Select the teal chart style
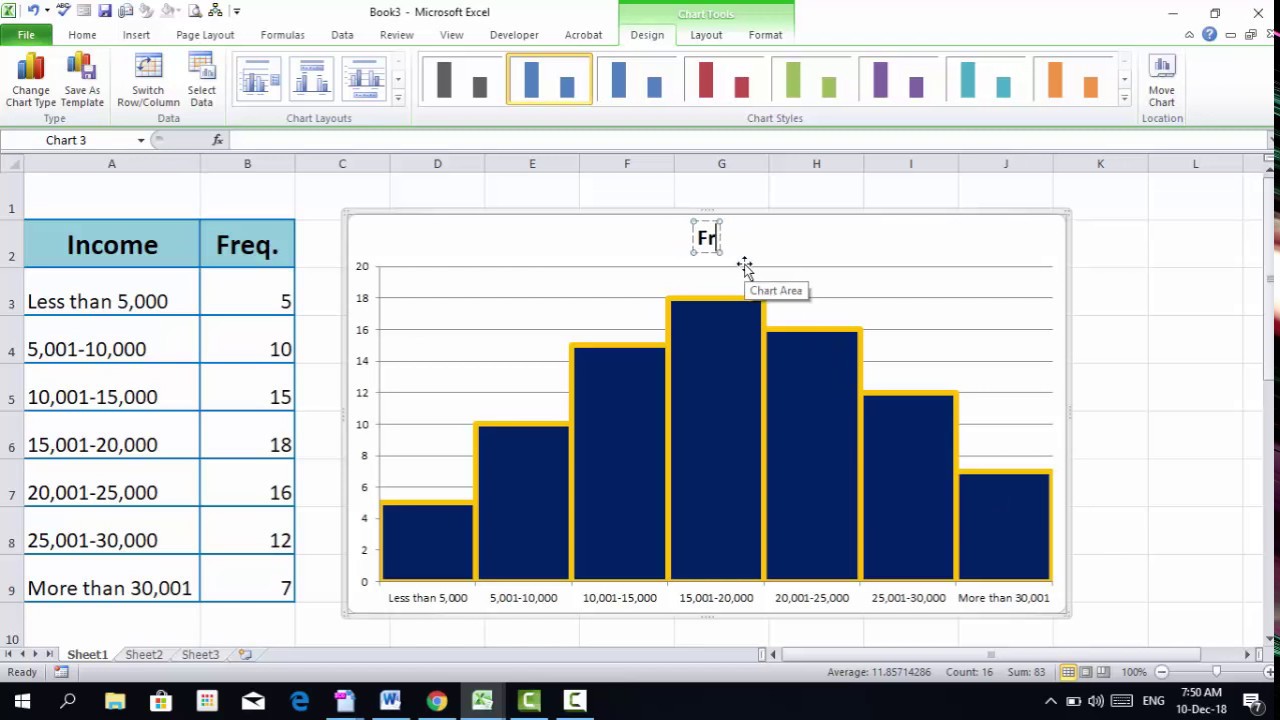This screenshot has height=720, width=1280. pyautogui.click(x=985, y=80)
